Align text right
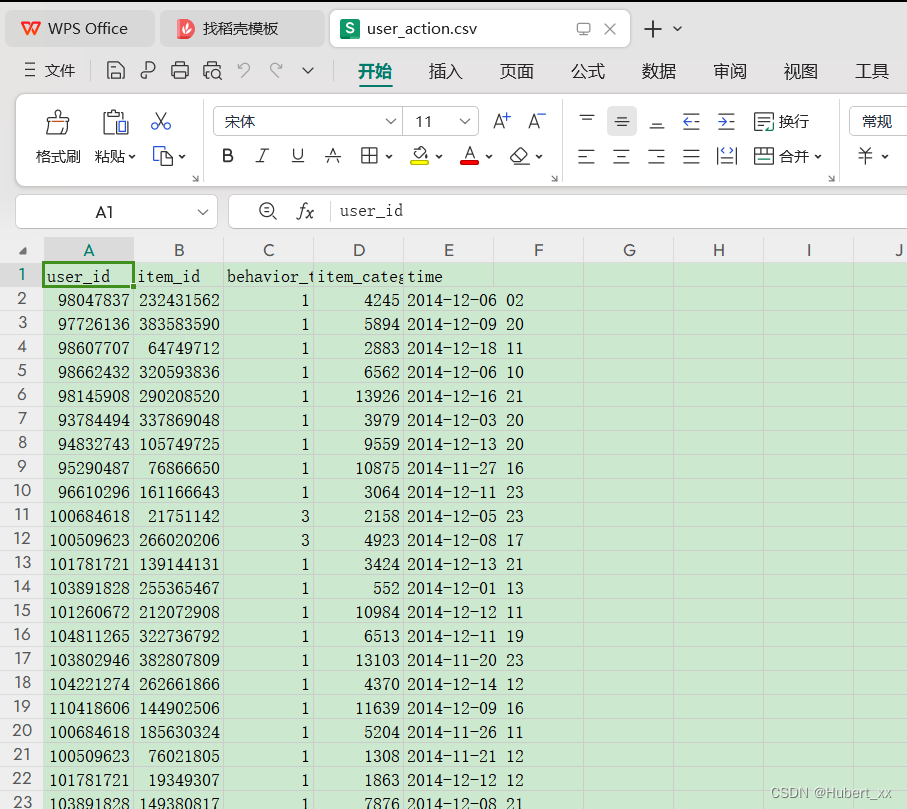Screen dimensions: 907x809 tap(656, 156)
